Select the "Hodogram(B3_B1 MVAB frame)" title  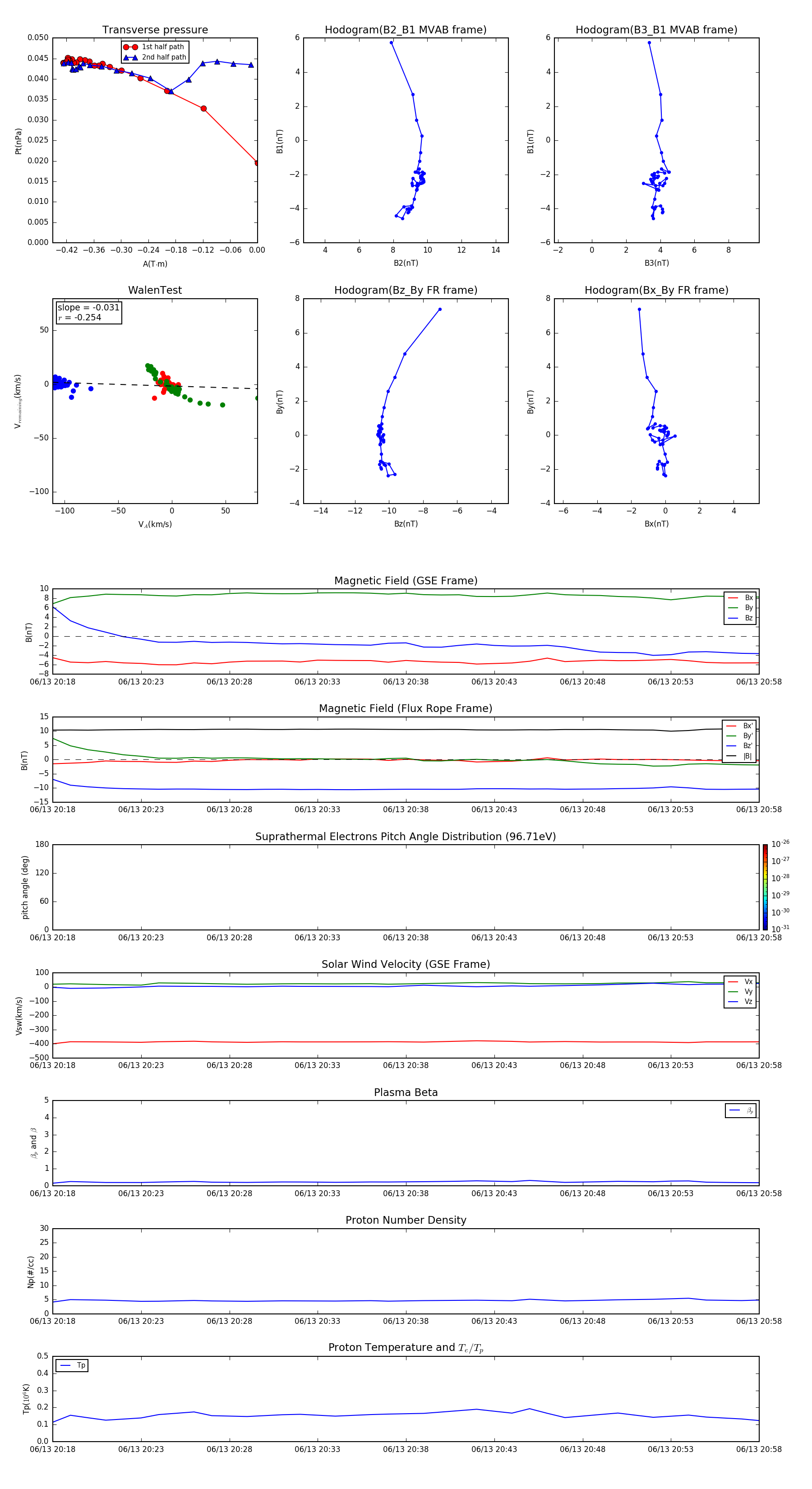coord(656,30)
